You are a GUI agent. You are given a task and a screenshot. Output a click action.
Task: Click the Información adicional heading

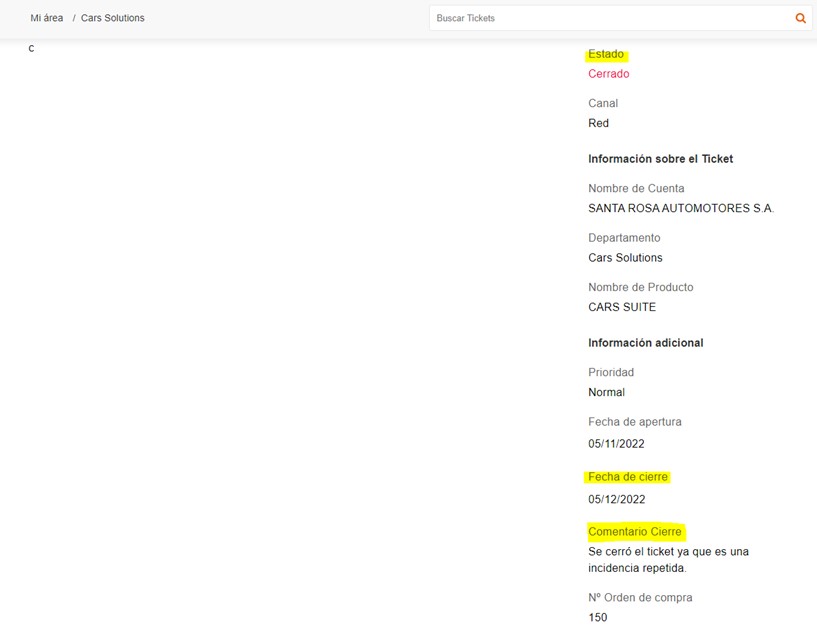click(646, 343)
